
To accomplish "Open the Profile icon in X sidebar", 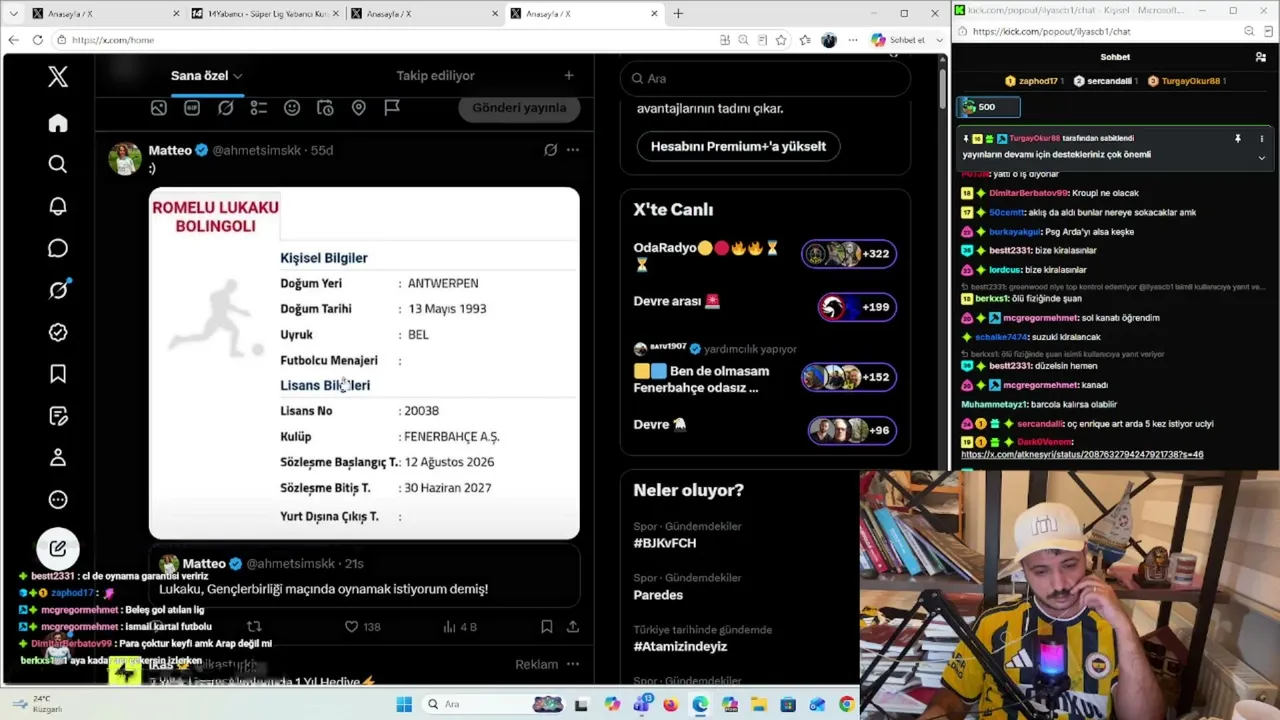I will pyautogui.click(x=58, y=457).
